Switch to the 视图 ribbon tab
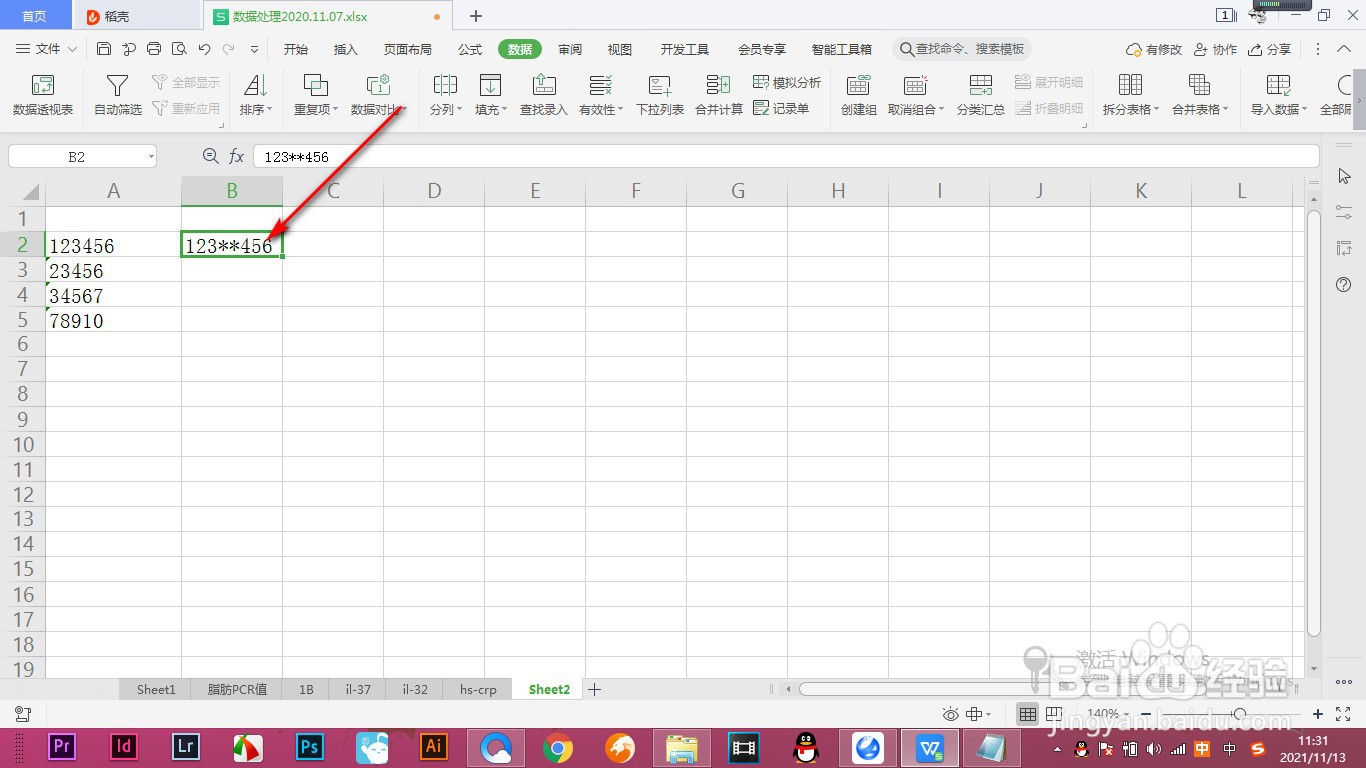 coord(620,49)
